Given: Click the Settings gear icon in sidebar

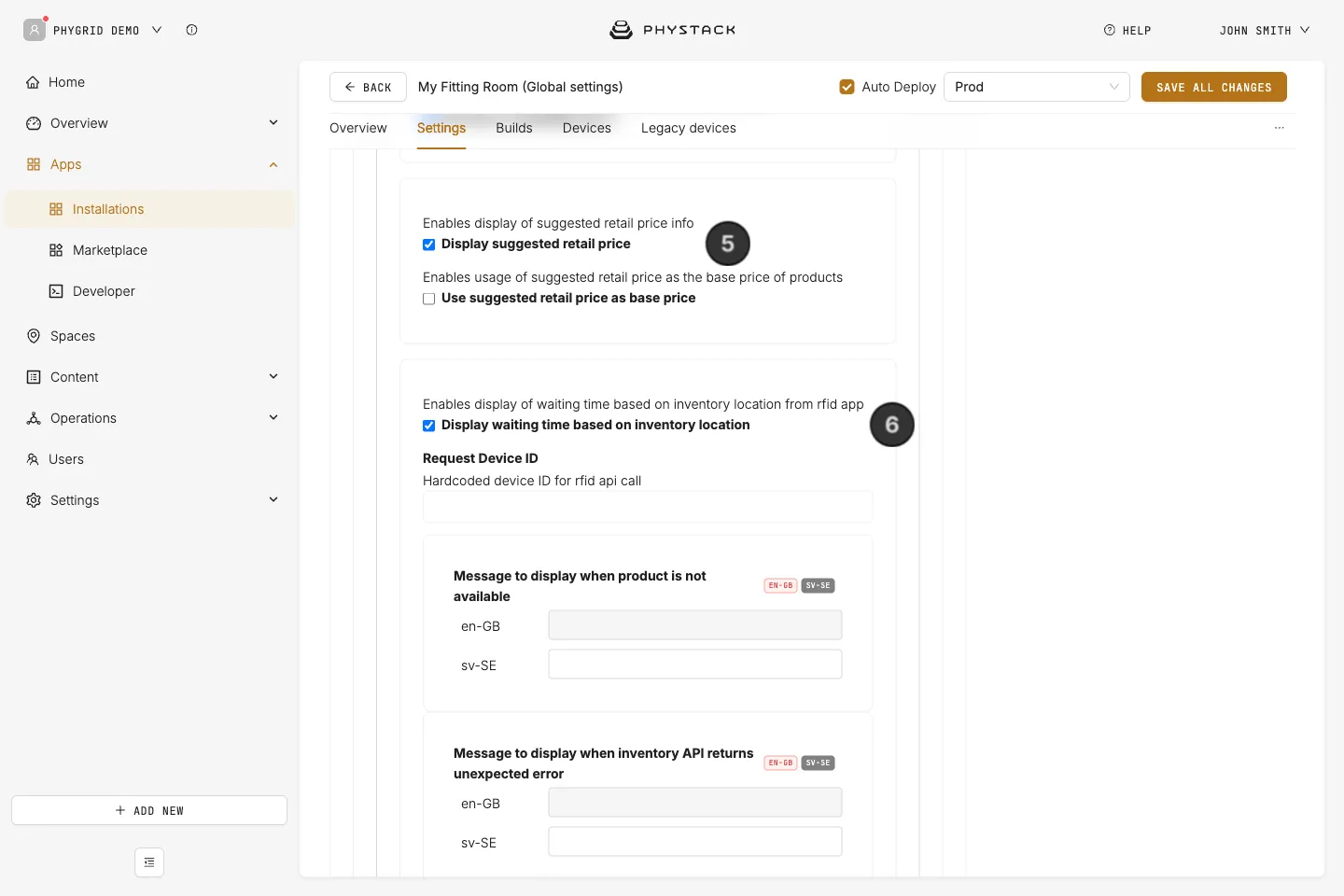Looking at the screenshot, I should pyautogui.click(x=34, y=500).
